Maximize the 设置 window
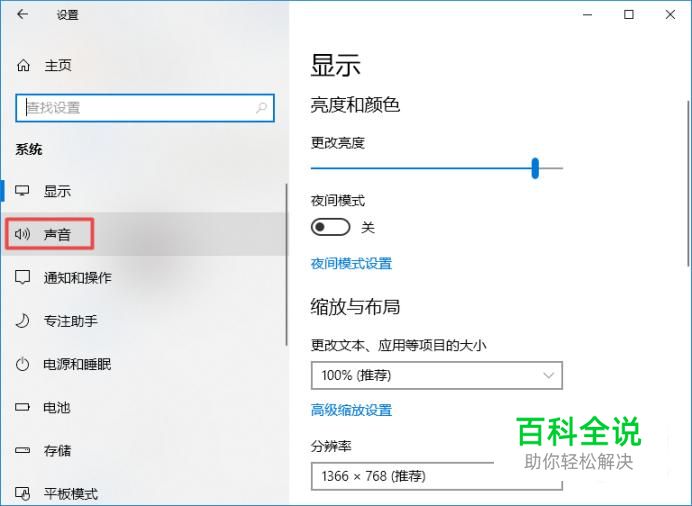692x506 pixels. pyautogui.click(x=629, y=15)
